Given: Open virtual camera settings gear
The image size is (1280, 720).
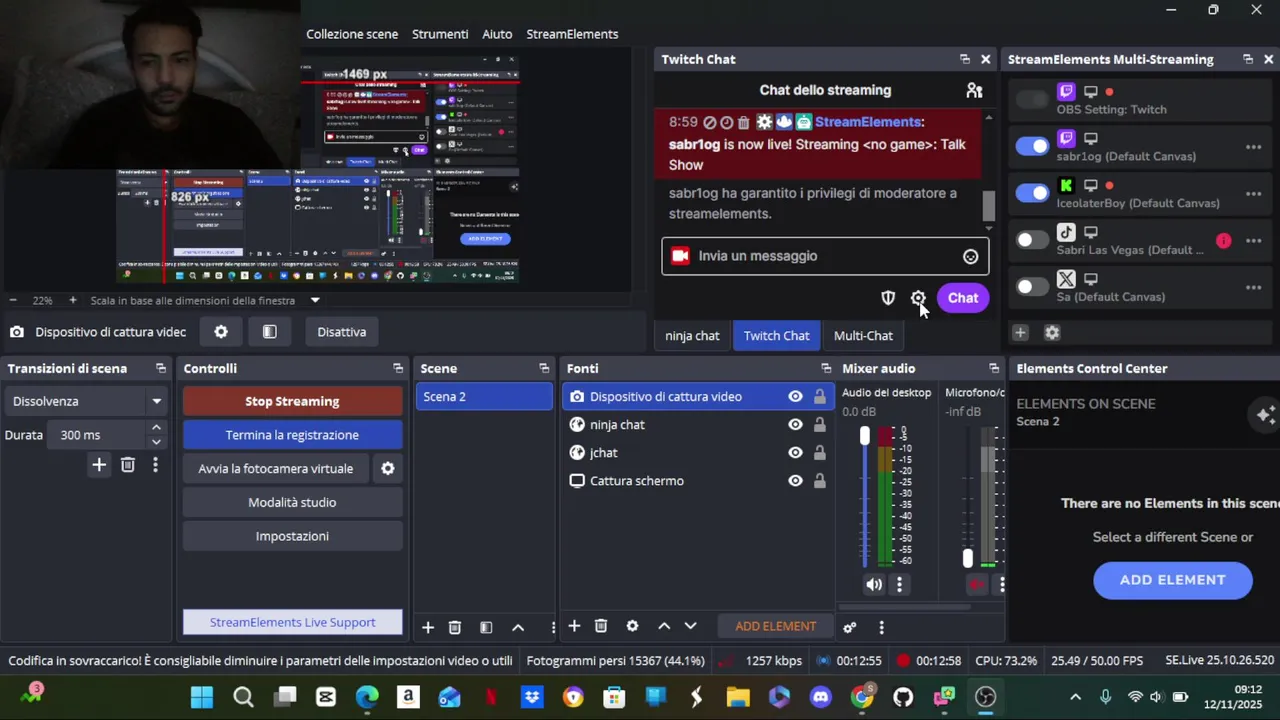Looking at the screenshot, I should (x=388, y=468).
